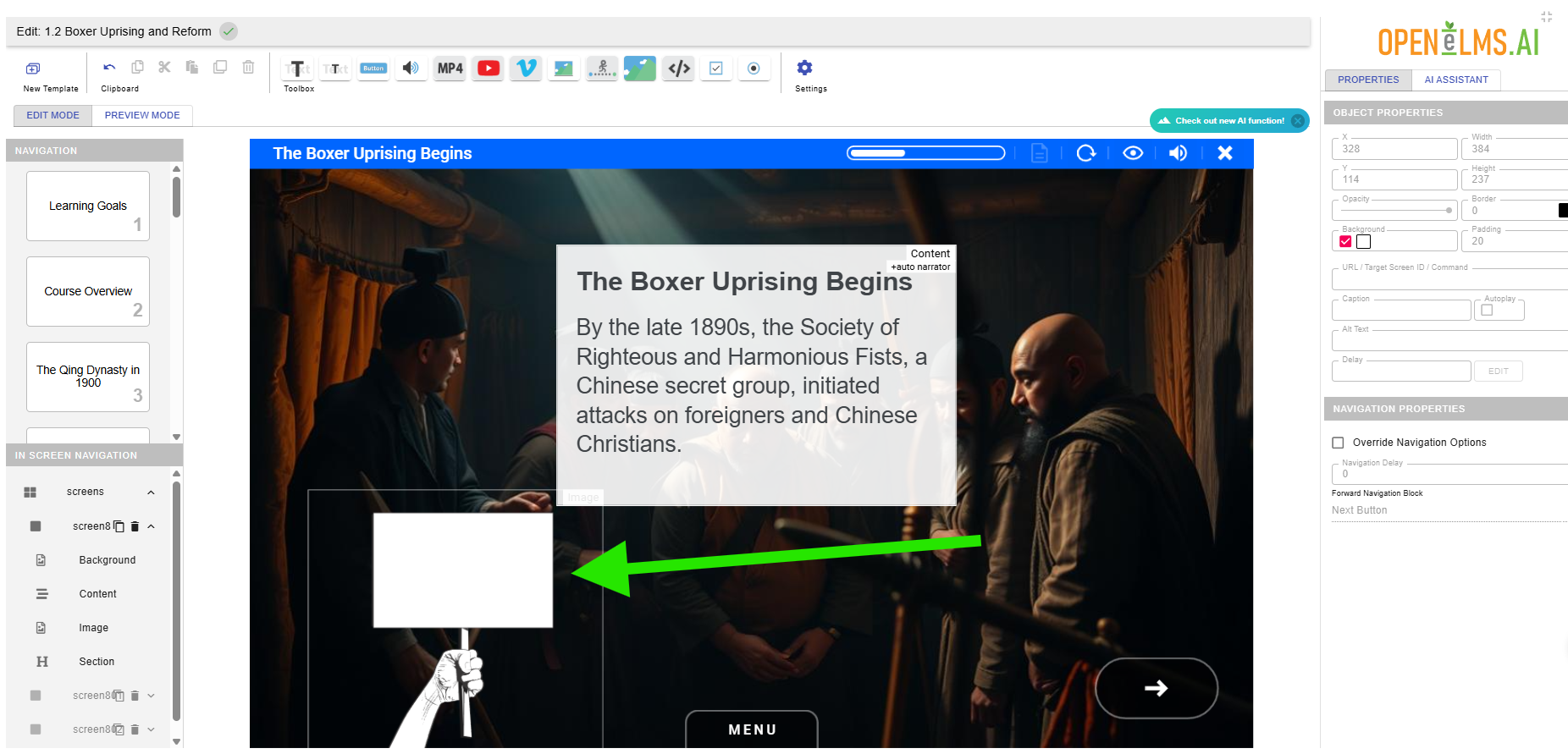The image size is (1568, 754).
Task: Pick the Background color swatch
Action: click(1363, 242)
